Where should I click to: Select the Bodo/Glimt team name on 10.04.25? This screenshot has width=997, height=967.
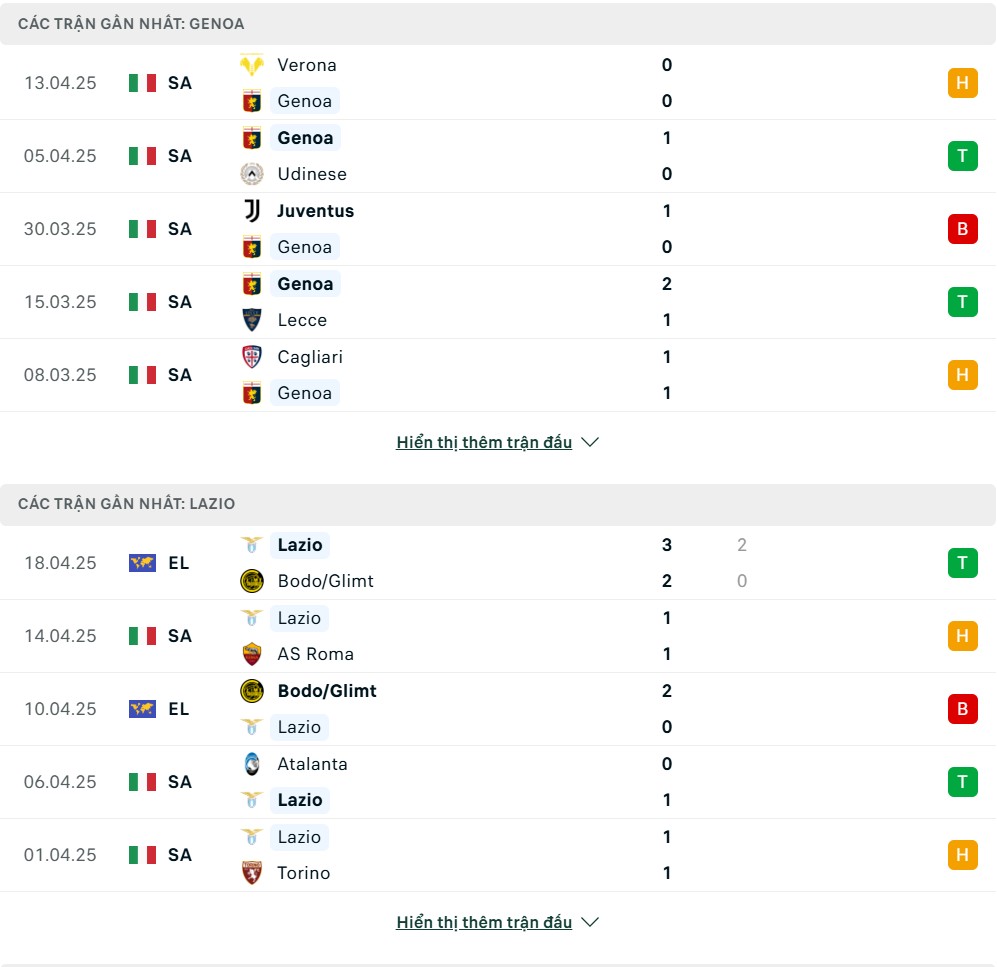327,690
